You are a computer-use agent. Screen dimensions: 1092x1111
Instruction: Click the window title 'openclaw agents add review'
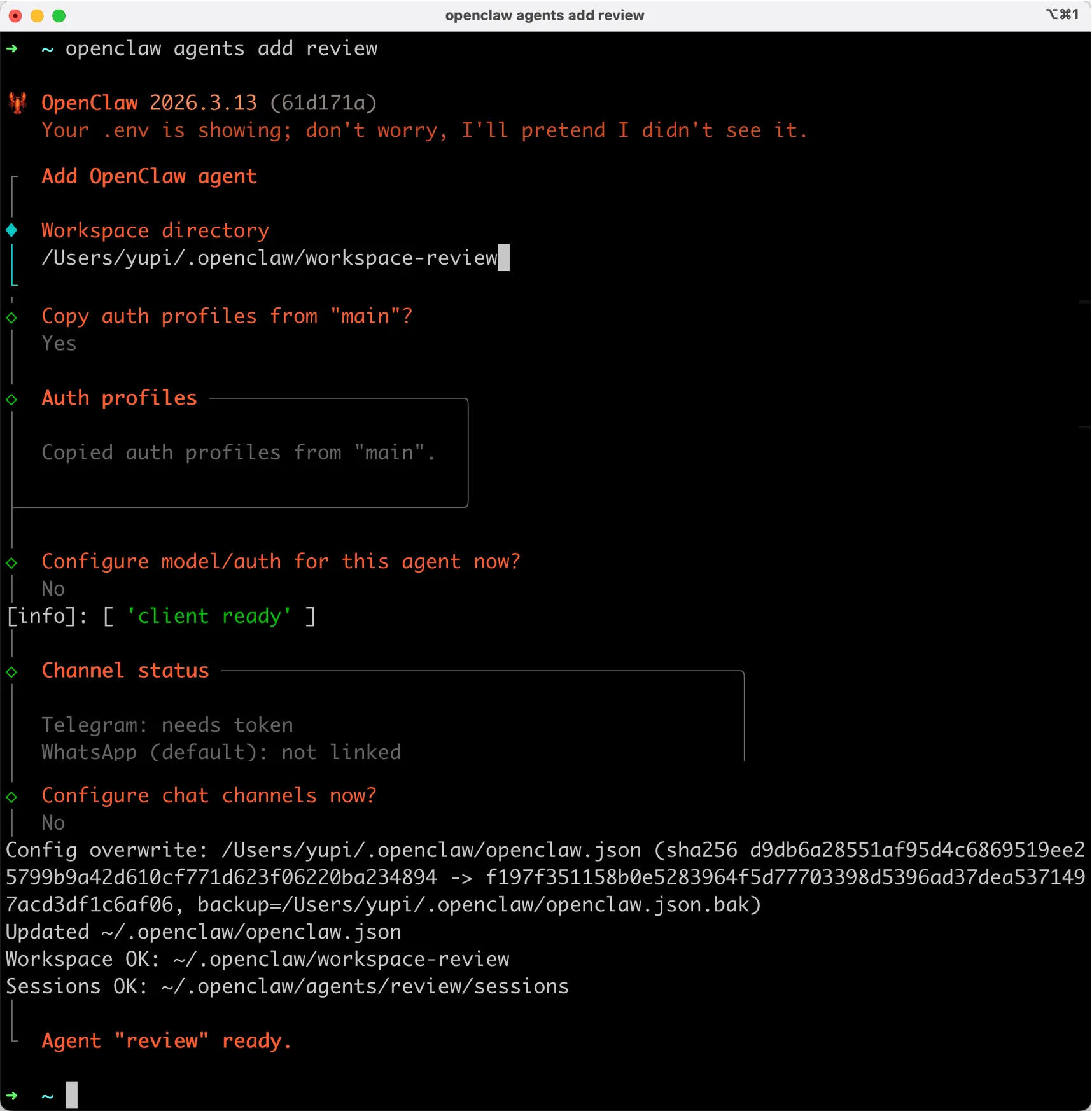[x=545, y=15]
